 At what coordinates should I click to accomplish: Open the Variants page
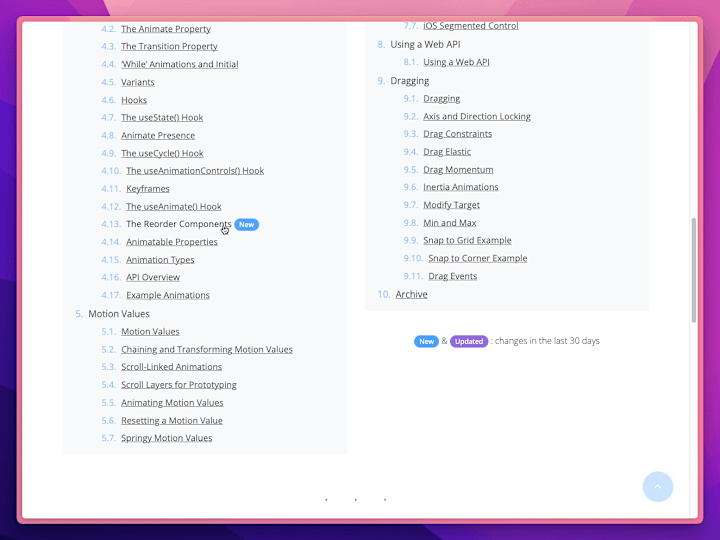[x=138, y=82]
